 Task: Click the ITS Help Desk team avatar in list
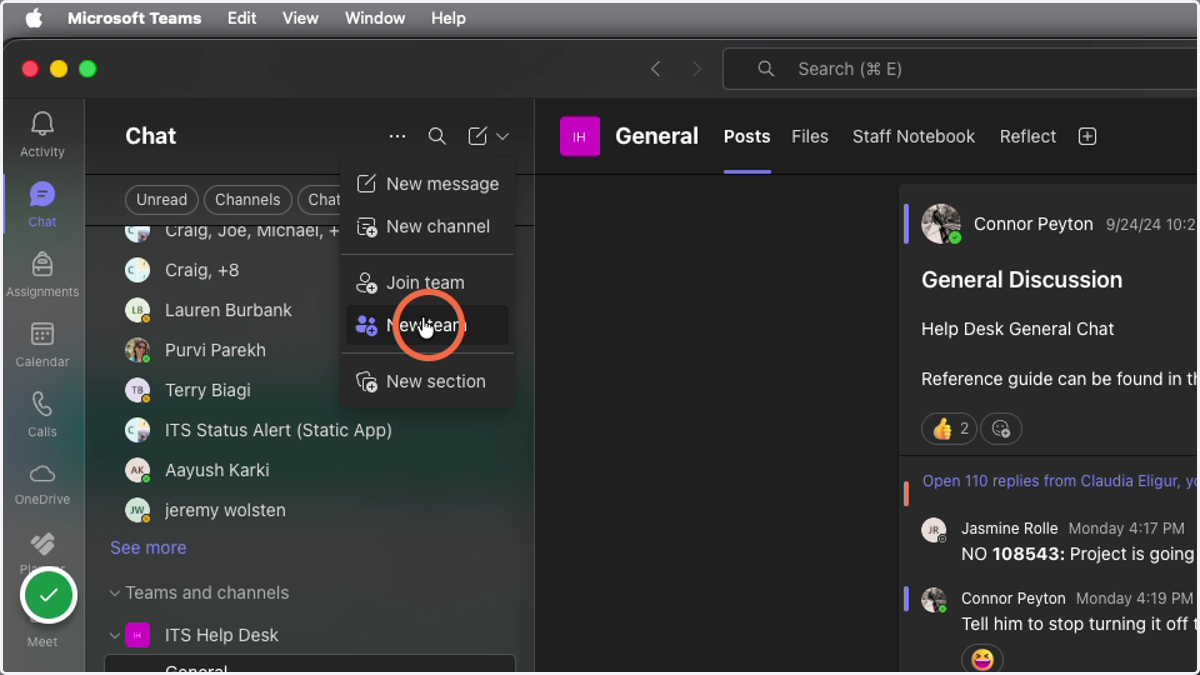click(x=138, y=635)
